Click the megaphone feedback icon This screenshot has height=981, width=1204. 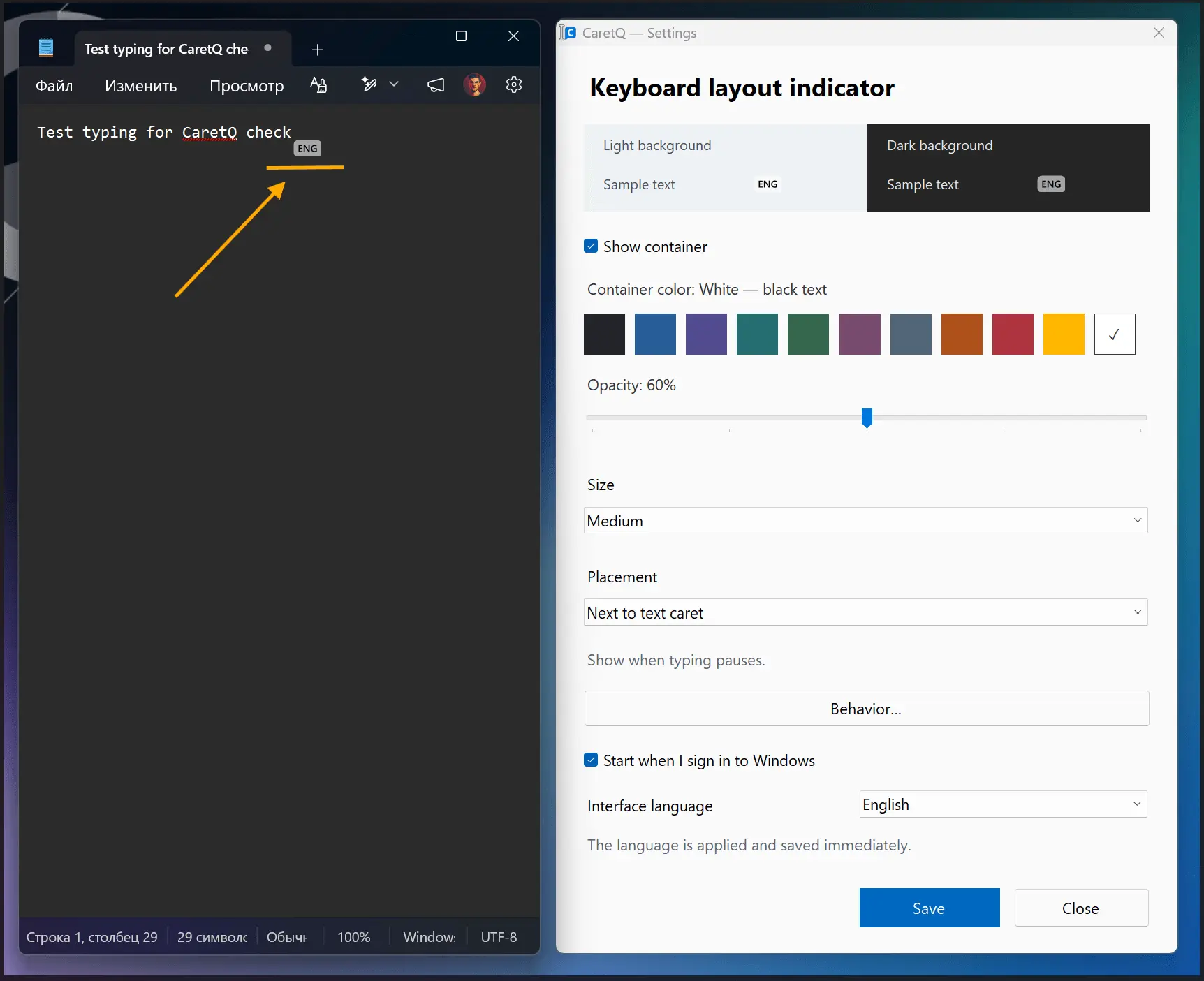[x=436, y=85]
